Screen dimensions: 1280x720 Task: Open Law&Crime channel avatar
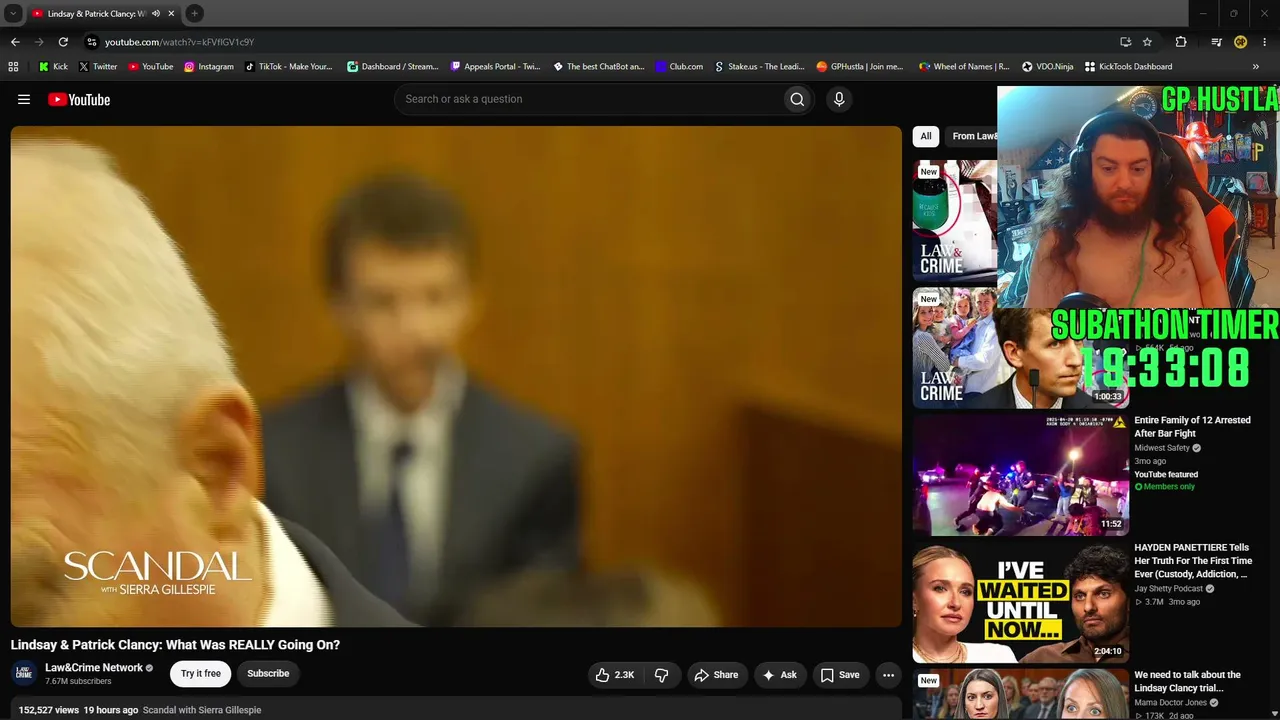coord(24,674)
